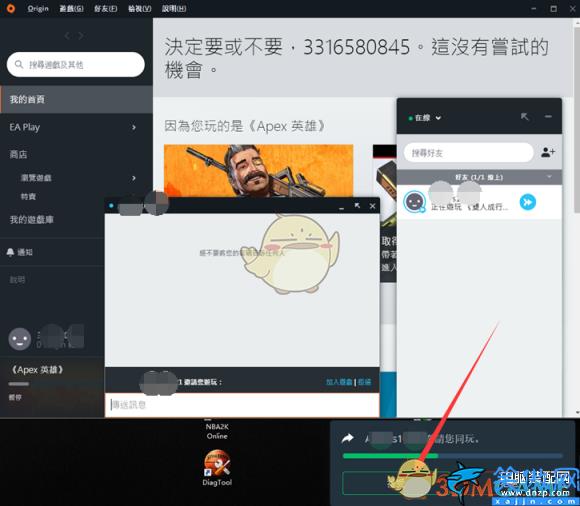Close the chat window
580x506 pixels.
point(372,206)
